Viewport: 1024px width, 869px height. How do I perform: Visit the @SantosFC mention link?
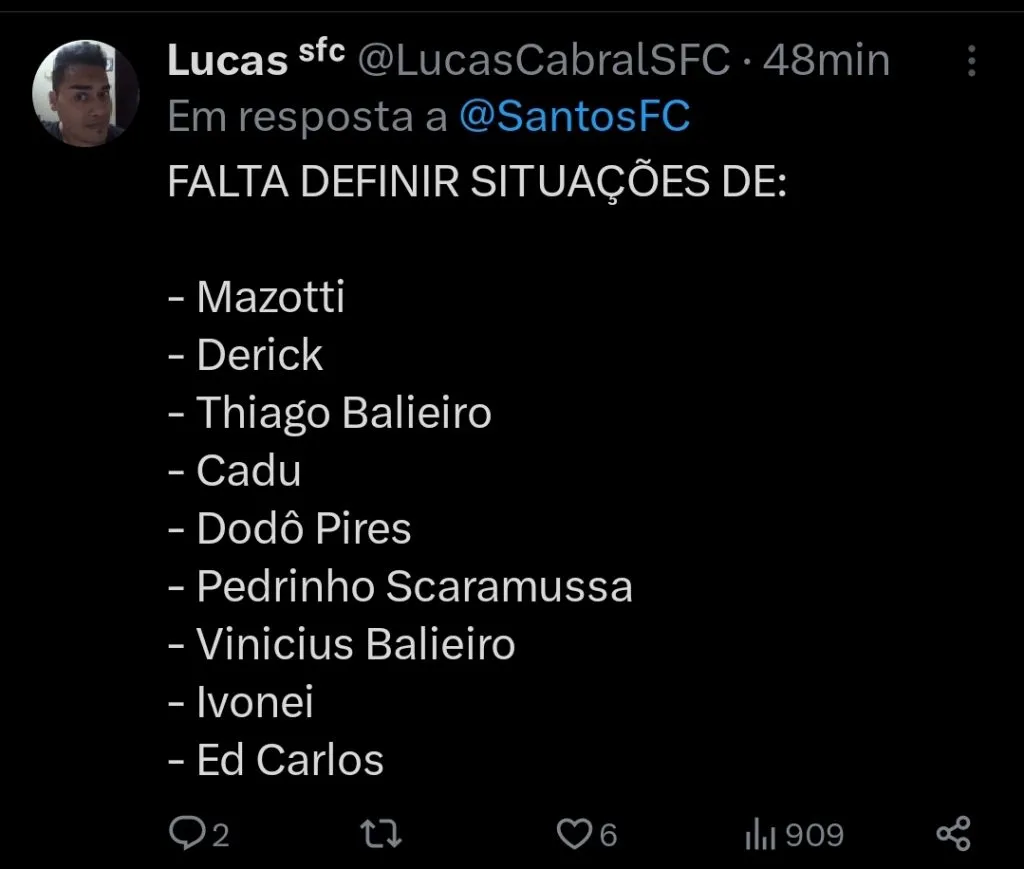574,118
